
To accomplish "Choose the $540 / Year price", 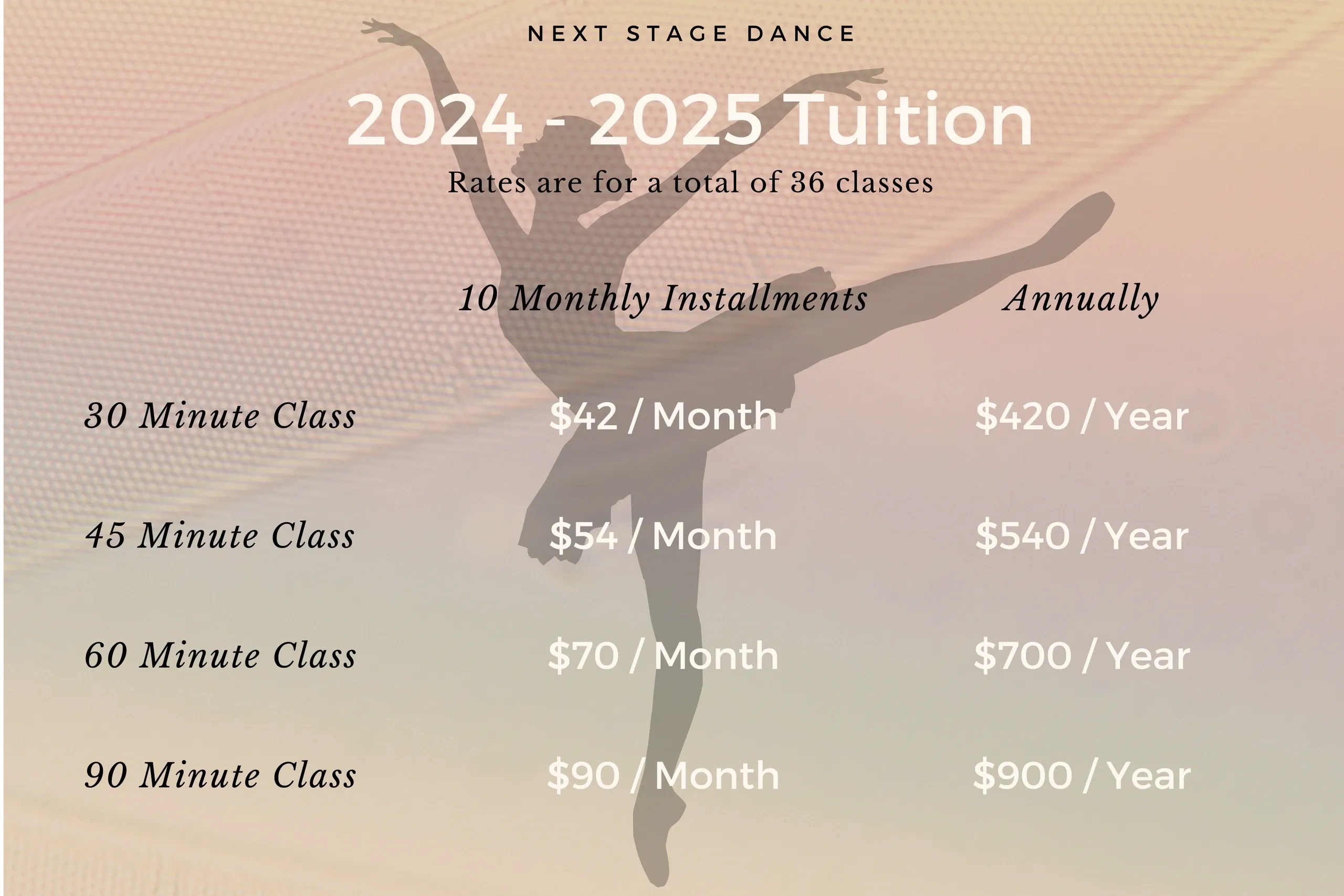I will coord(1082,536).
